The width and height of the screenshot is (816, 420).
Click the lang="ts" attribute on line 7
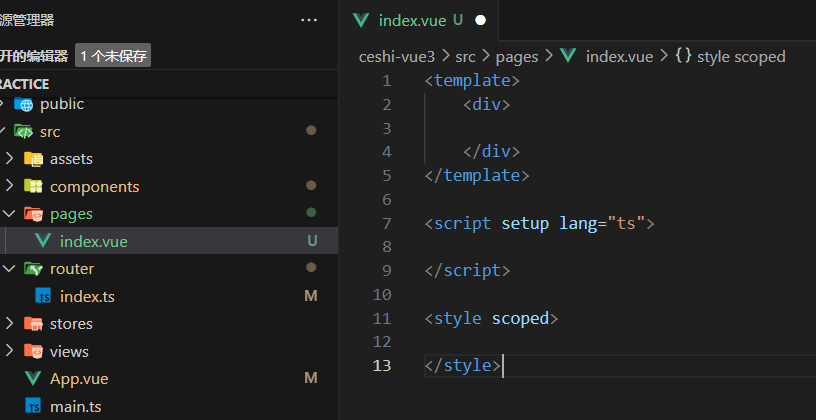602,223
